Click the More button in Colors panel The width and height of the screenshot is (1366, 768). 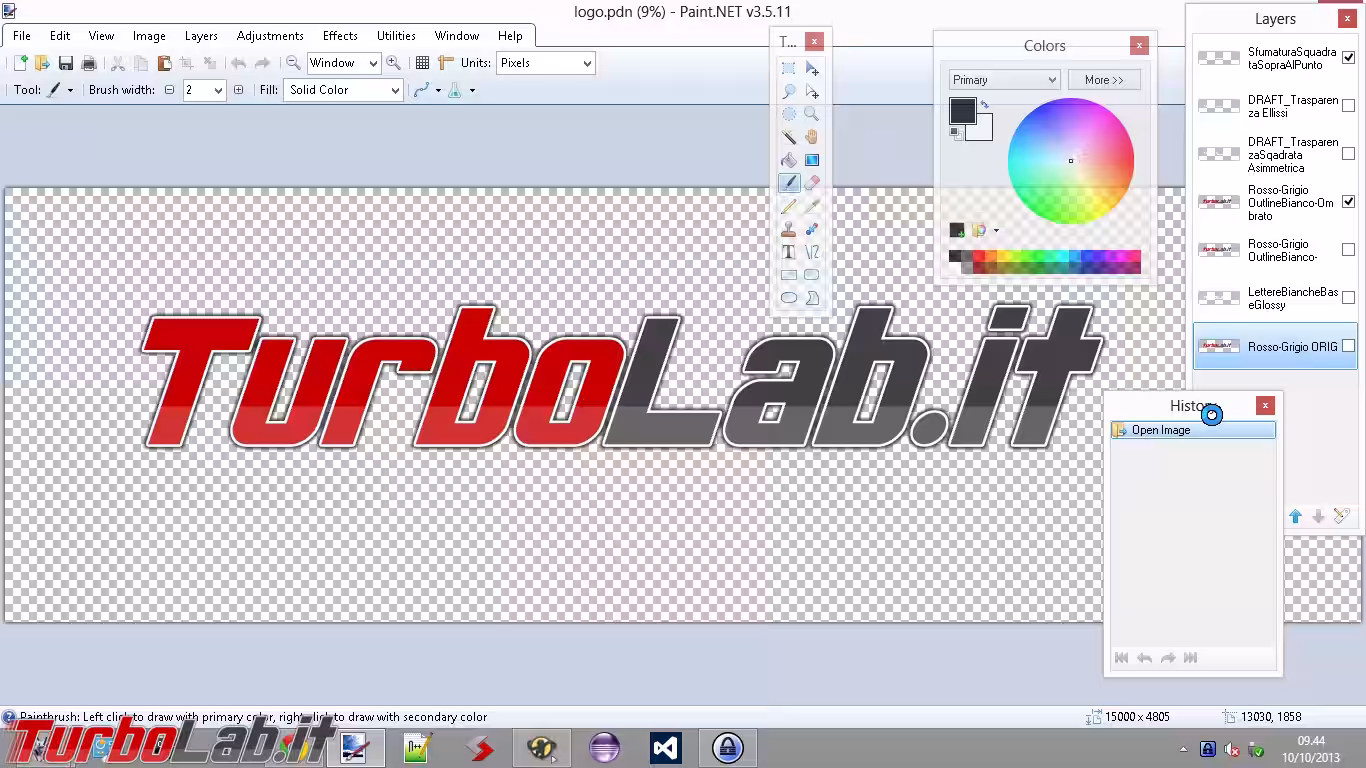1104,79
